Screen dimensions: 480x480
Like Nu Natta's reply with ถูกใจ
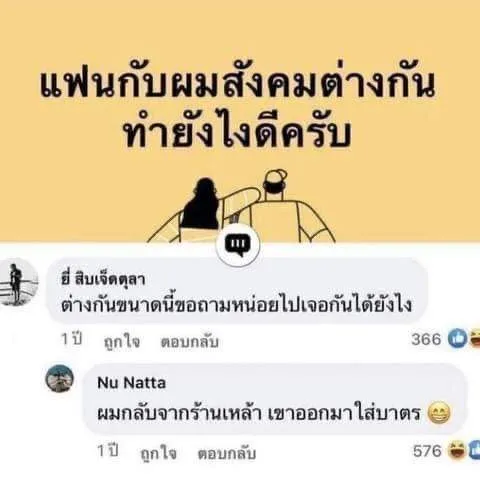coord(158,453)
